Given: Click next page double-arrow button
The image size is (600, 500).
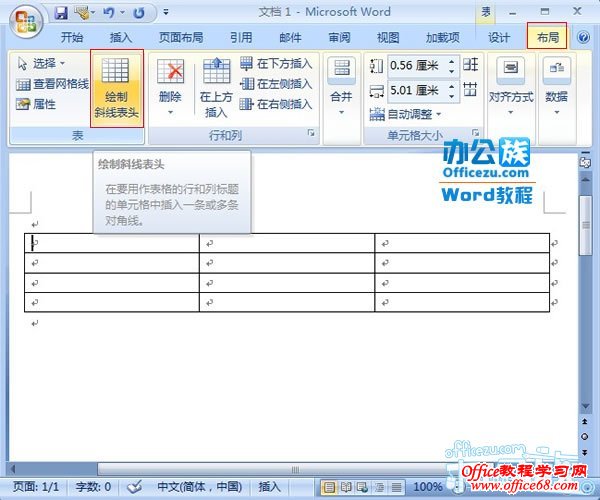Looking at the screenshot, I should tap(585, 452).
